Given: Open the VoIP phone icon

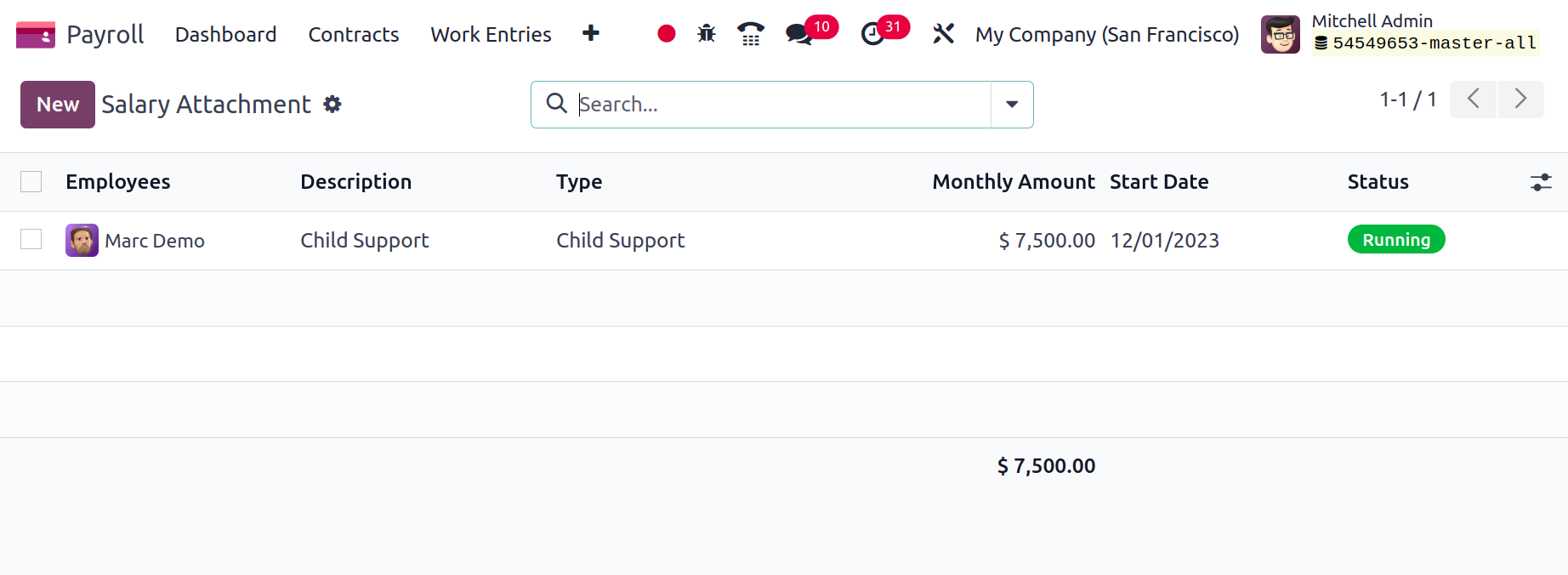Looking at the screenshot, I should click(750, 34).
